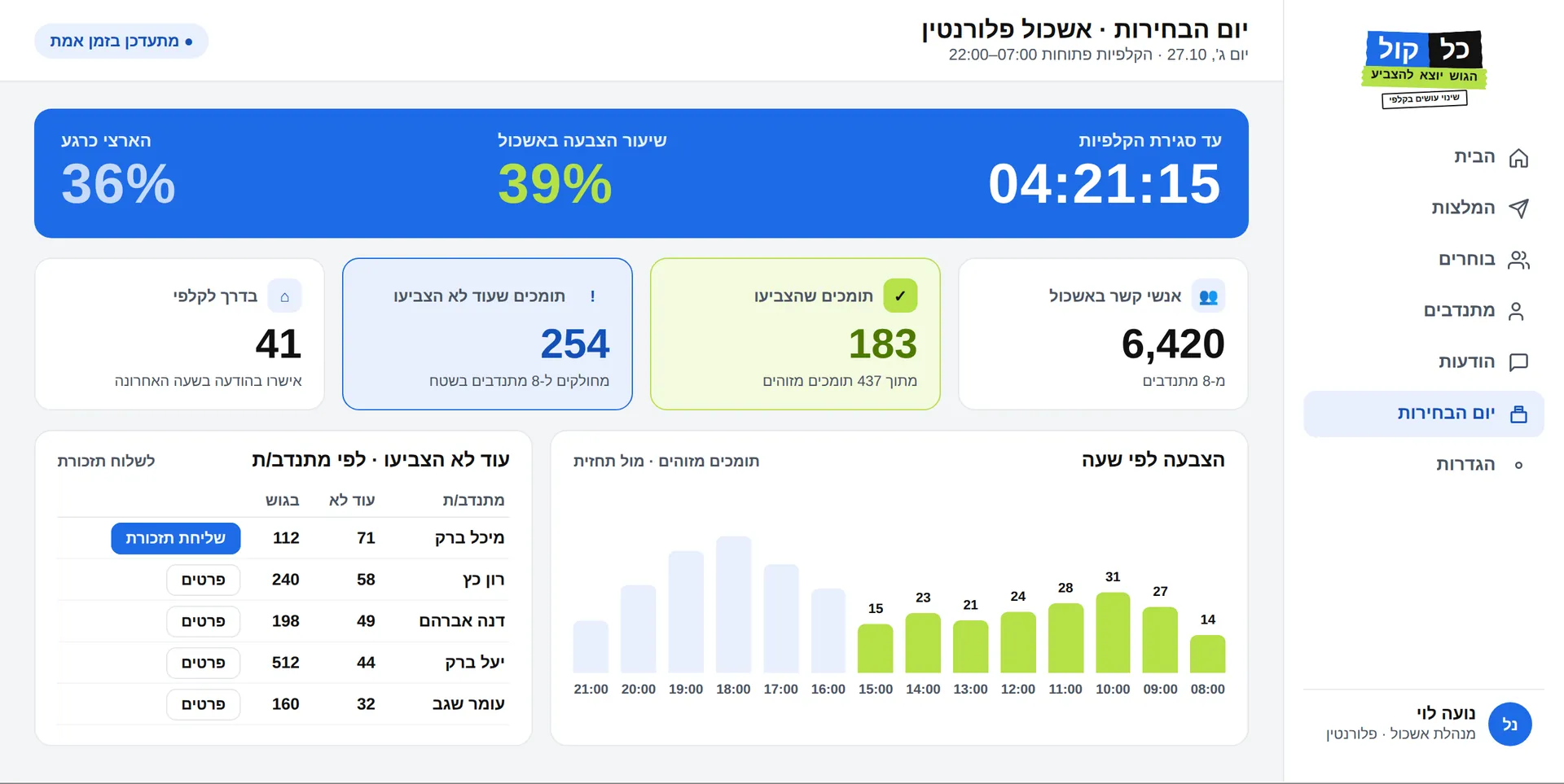Image resolution: width=1564 pixels, height=784 pixels.
Task: Open נועה לוי profile avatar
Action: [1509, 725]
